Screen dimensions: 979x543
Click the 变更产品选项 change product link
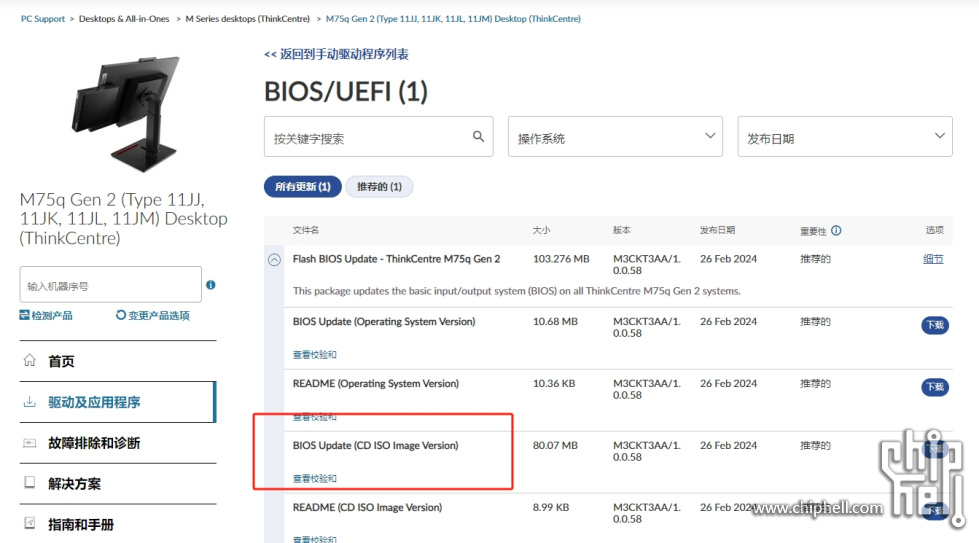(153, 315)
